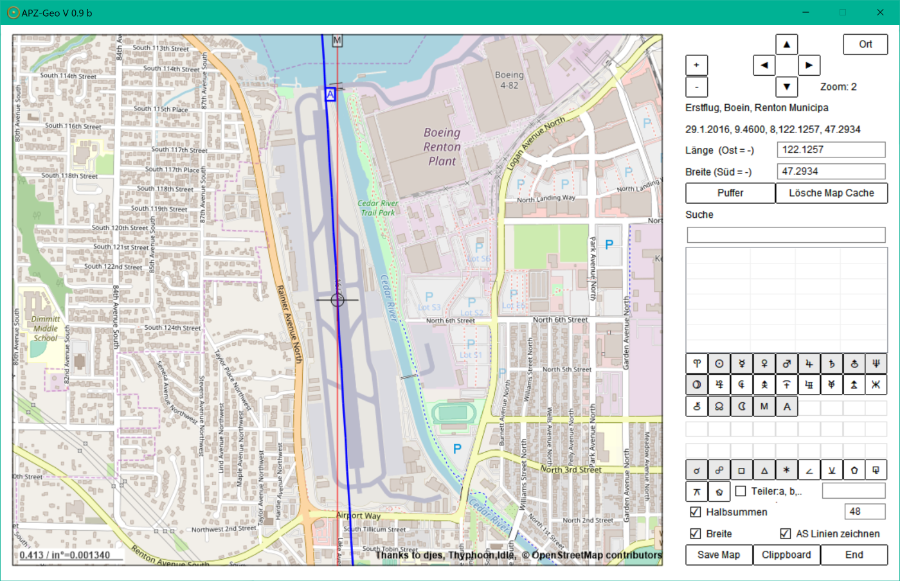The width and height of the screenshot is (900, 581).
Task: Toggle the Zeus arrow symbol button
Action: pyautogui.click(x=764, y=385)
